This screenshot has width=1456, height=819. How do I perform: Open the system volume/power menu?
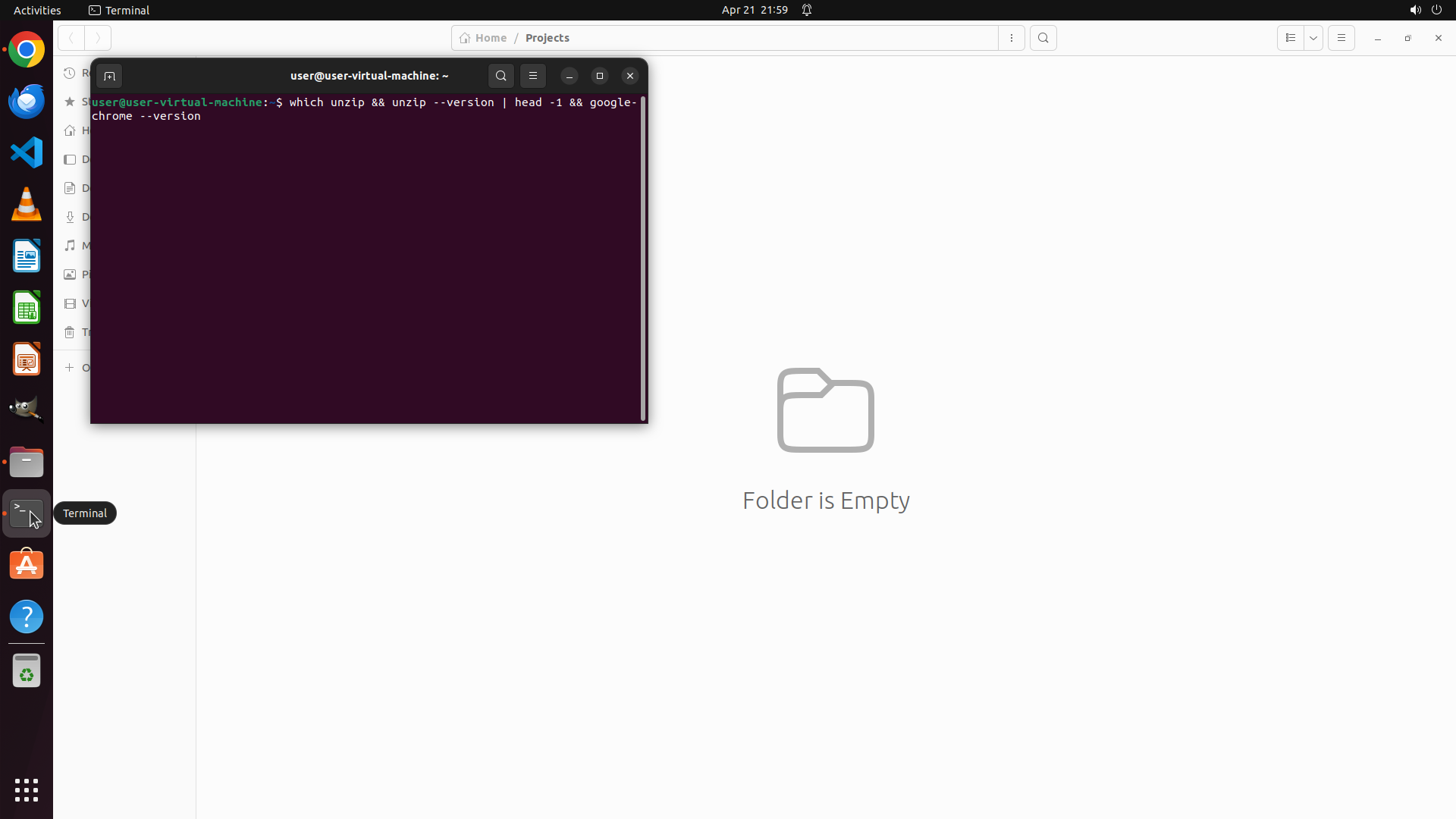click(1425, 10)
